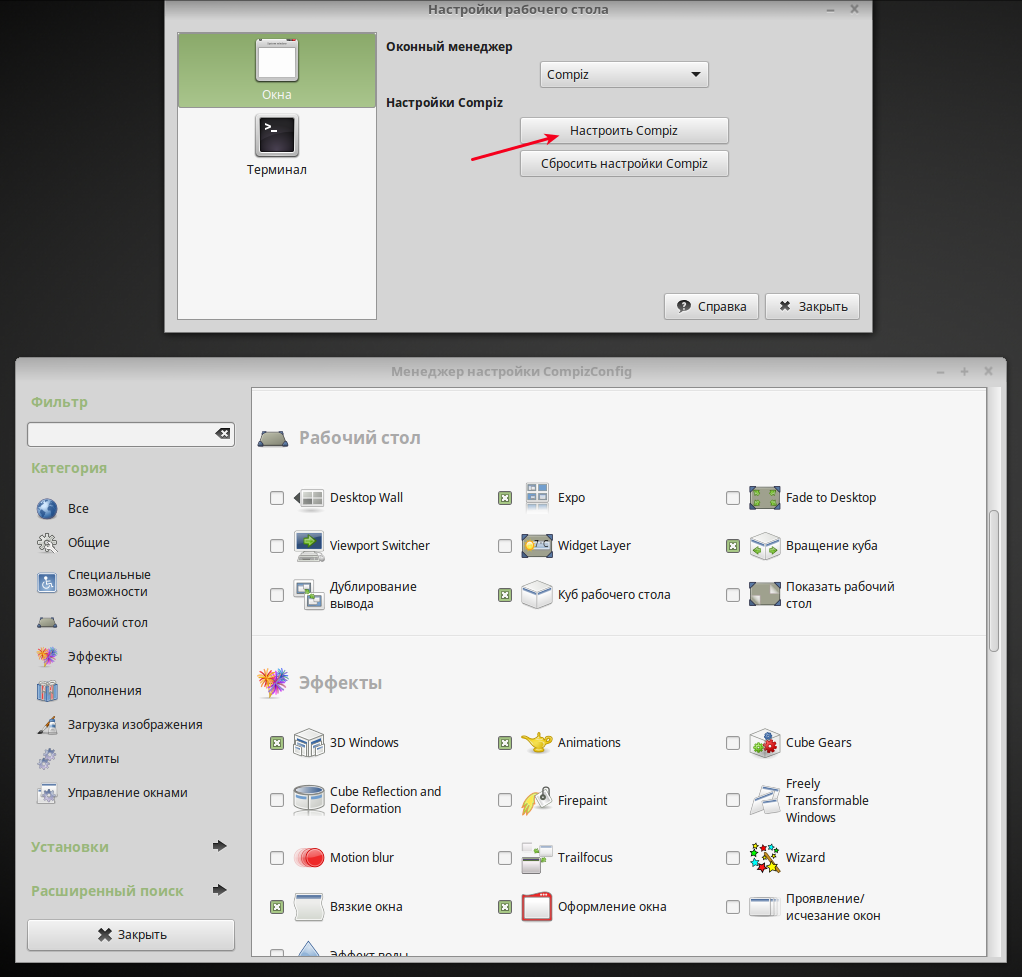The width and height of the screenshot is (1022, 977).
Task: Click the Вращение куба plugin icon
Action: point(765,546)
